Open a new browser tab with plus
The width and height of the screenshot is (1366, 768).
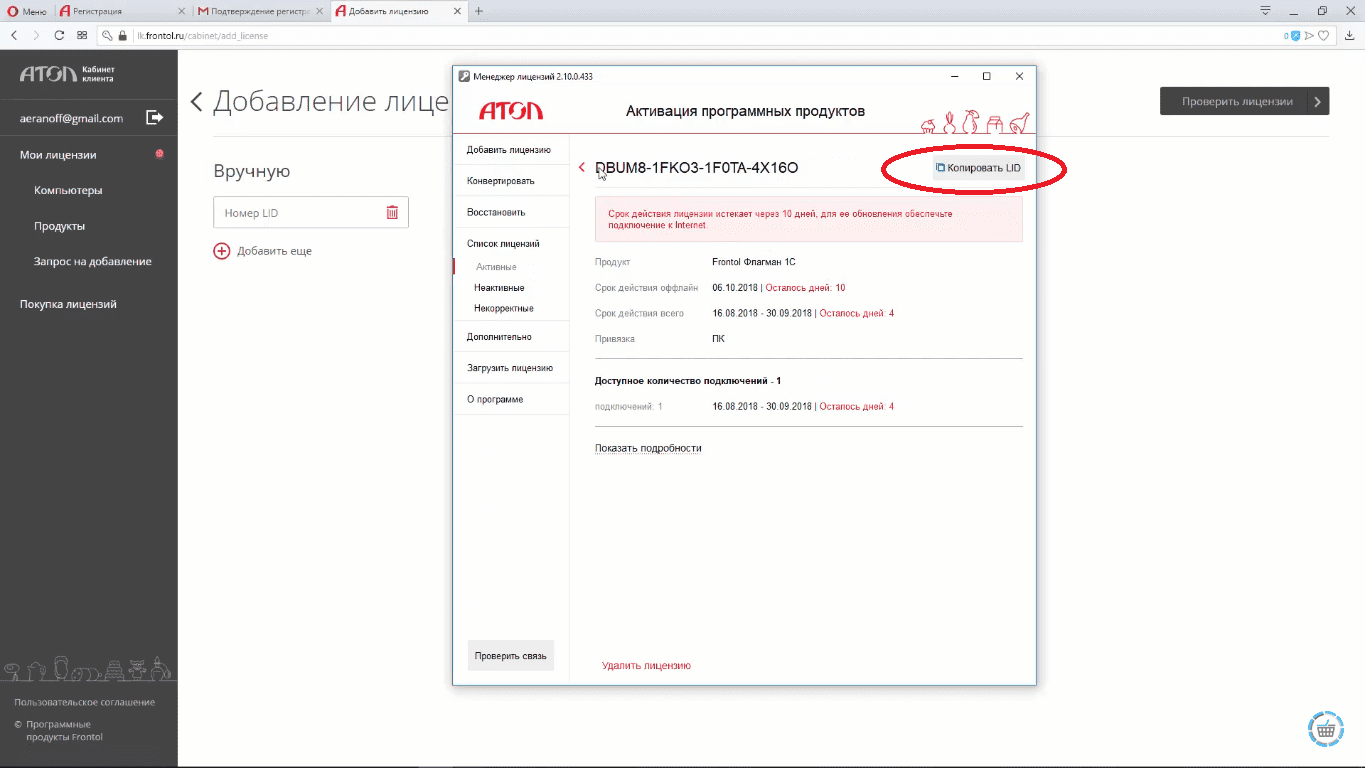pos(479,11)
